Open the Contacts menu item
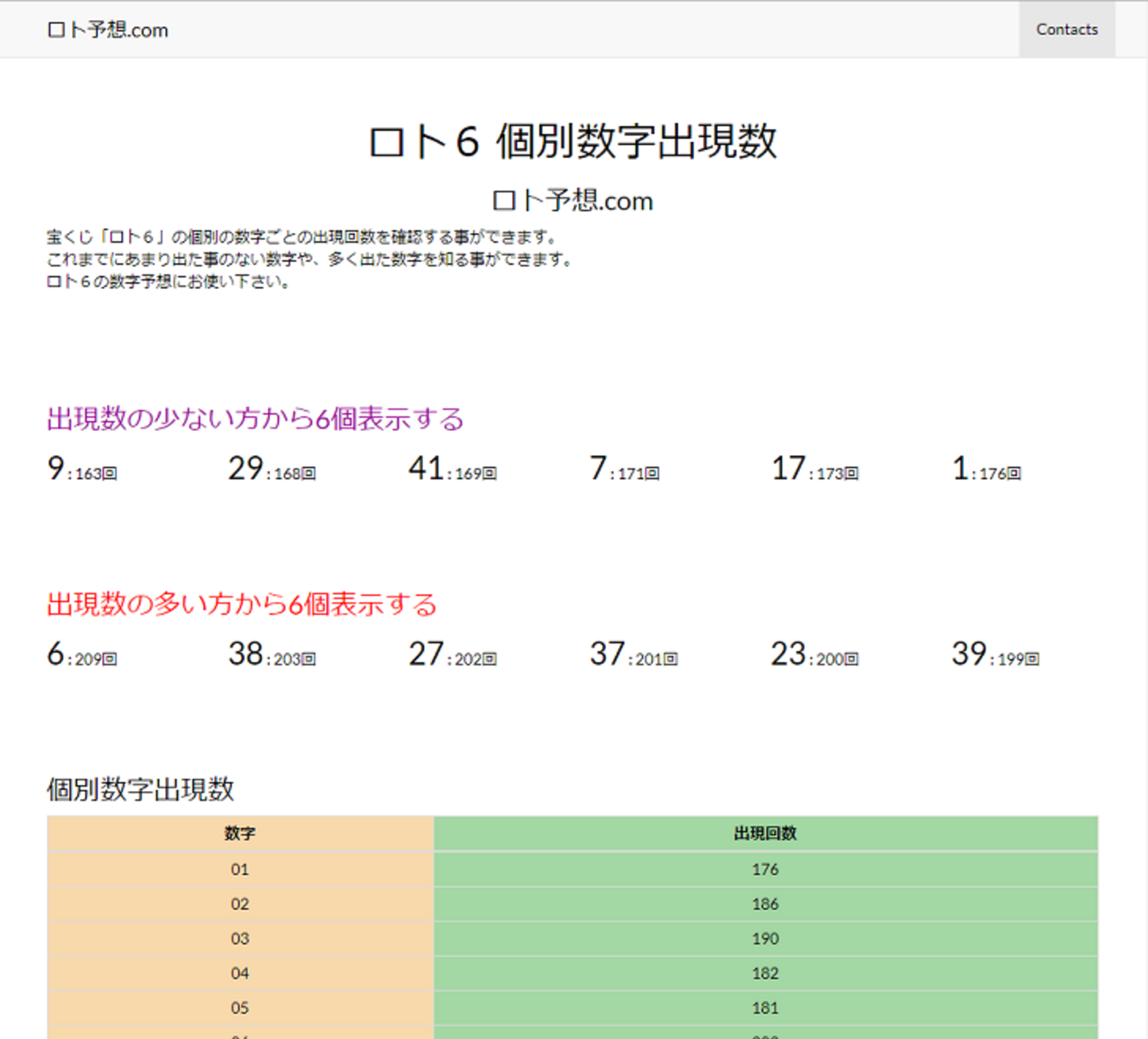The image size is (1148, 1039). pos(1066,29)
